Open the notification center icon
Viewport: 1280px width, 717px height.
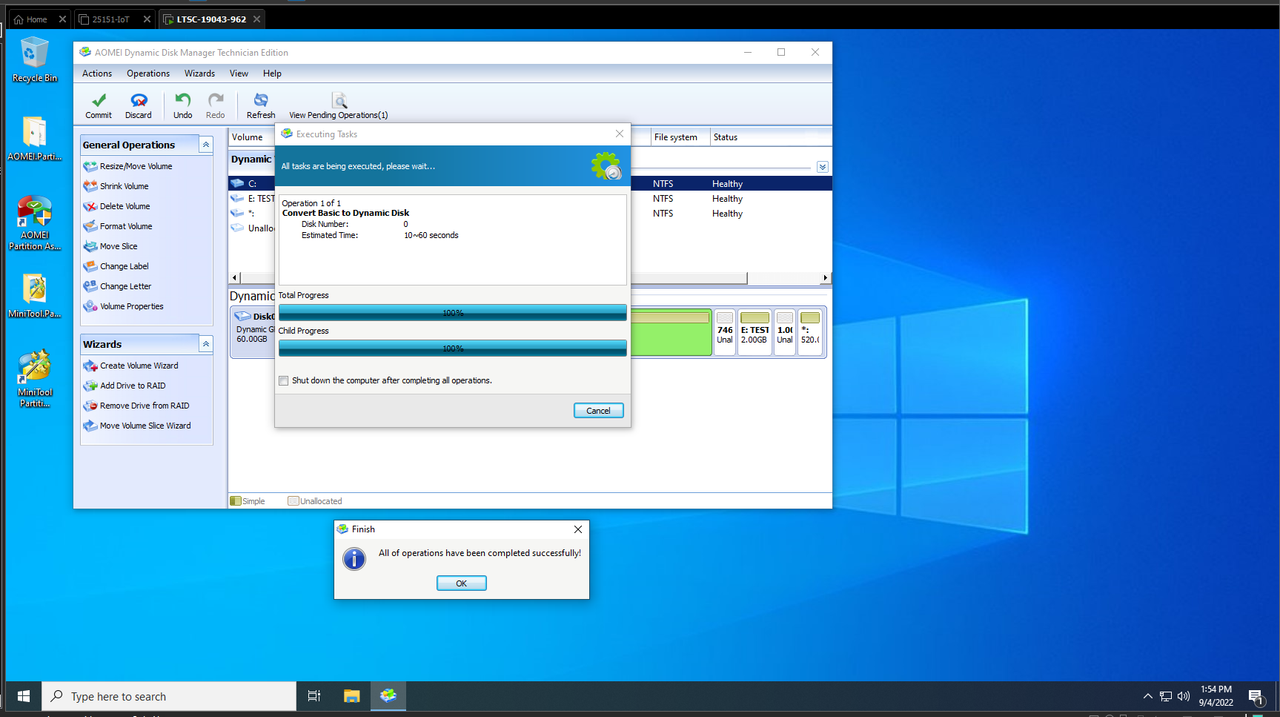pos(1256,696)
